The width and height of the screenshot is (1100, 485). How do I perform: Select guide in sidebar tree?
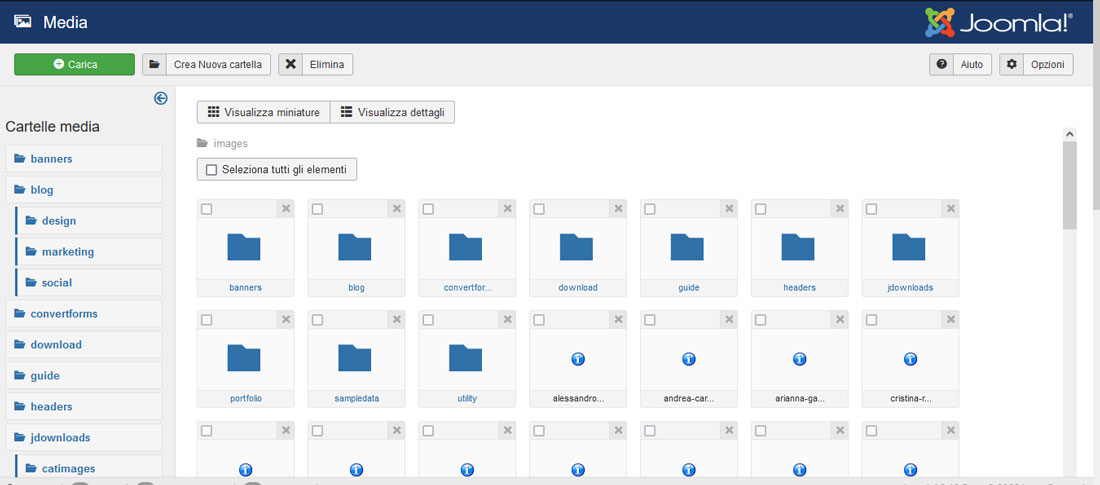[84, 375]
